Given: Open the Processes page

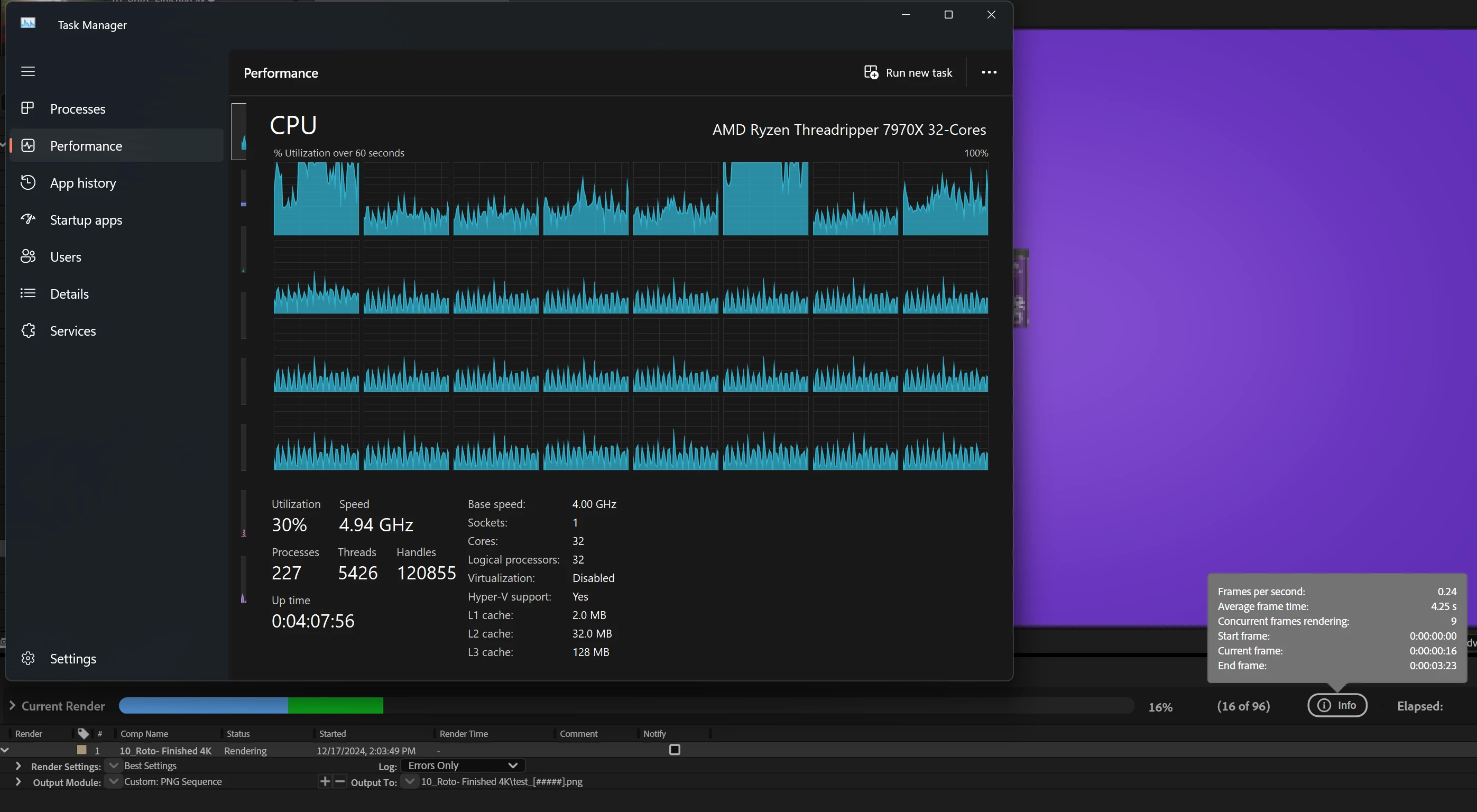Looking at the screenshot, I should [77, 109].
